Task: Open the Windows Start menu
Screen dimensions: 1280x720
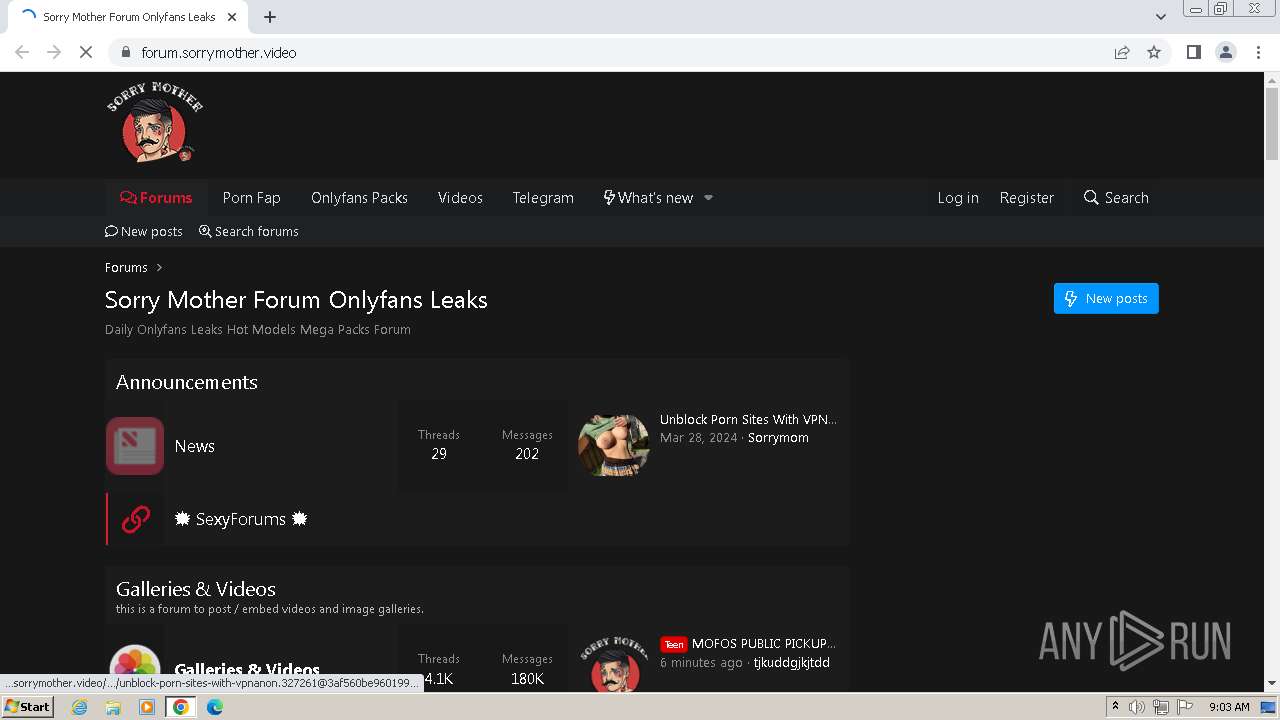Action: 27,706
